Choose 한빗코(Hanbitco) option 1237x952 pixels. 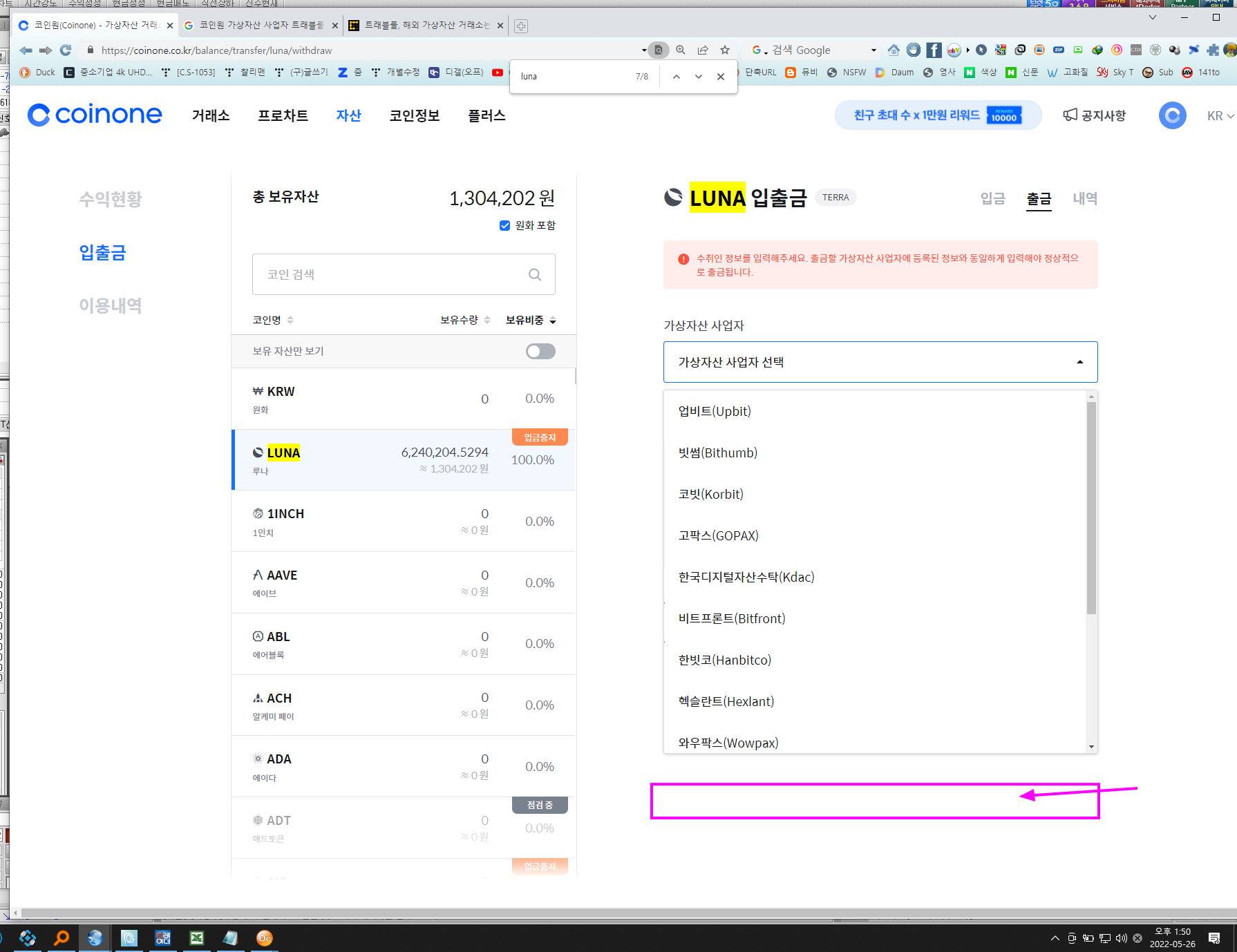click(x=875, y=660)
